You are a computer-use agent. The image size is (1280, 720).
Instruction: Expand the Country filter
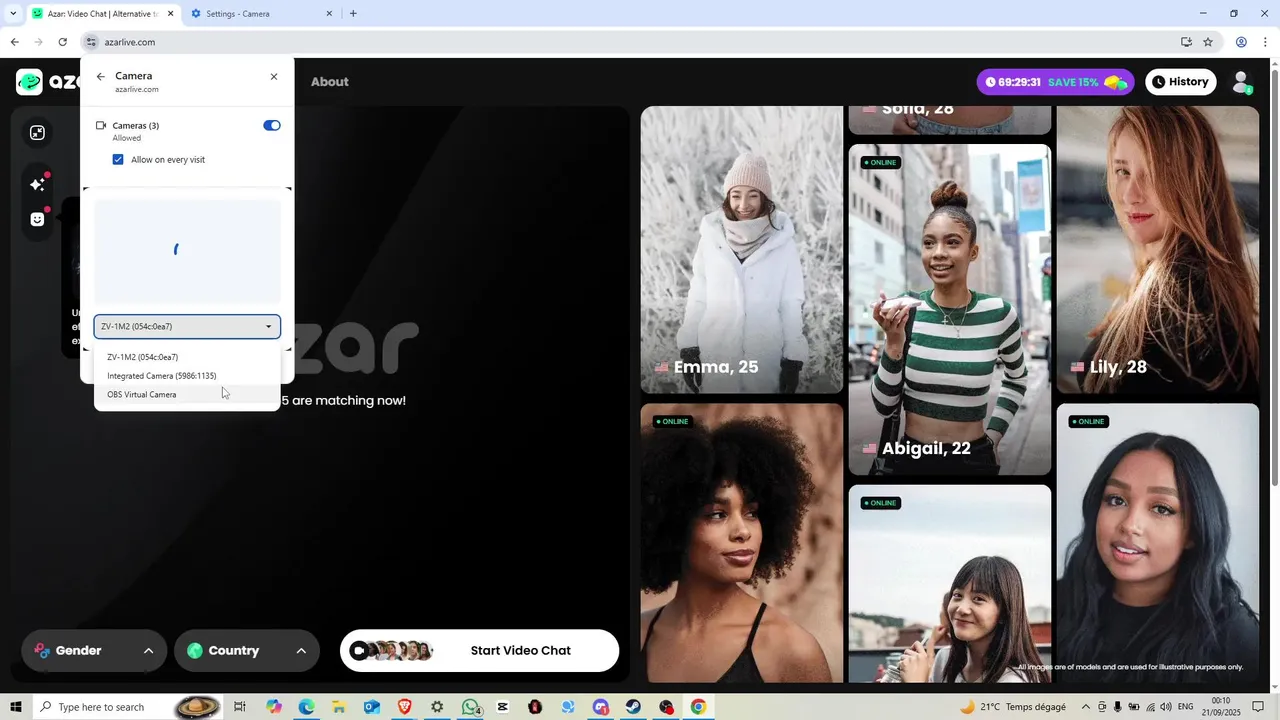pos(247,651)
